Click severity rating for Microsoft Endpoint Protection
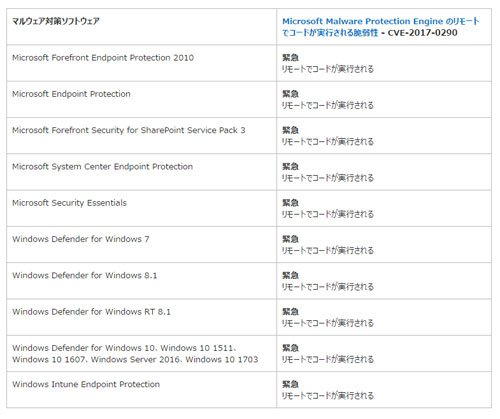Viewport: 500px width, 419px height. [290, 94]
